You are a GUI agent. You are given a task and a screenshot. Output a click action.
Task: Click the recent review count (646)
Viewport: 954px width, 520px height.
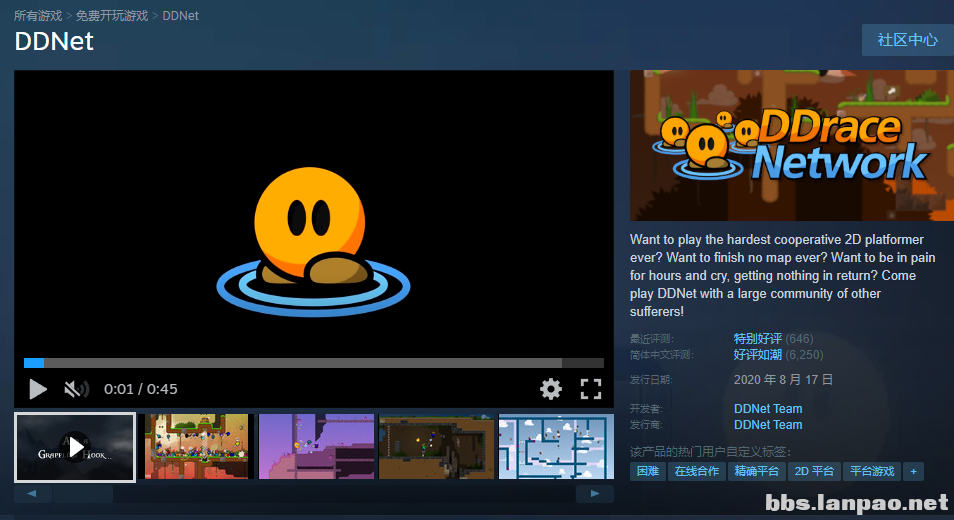(x=799, y=339)
